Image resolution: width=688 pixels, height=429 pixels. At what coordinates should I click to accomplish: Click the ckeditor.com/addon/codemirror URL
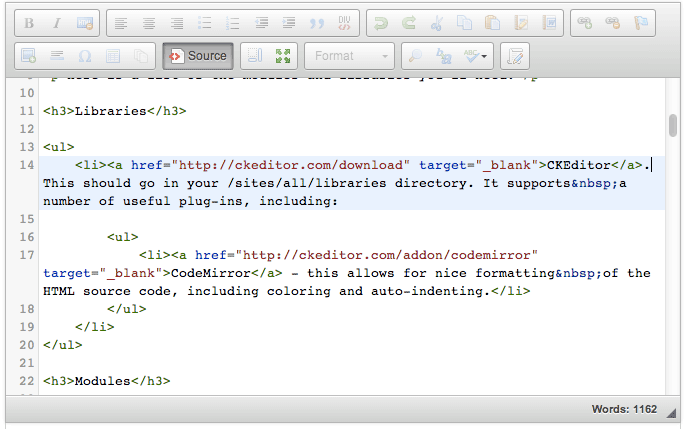[x=387, y=255]
